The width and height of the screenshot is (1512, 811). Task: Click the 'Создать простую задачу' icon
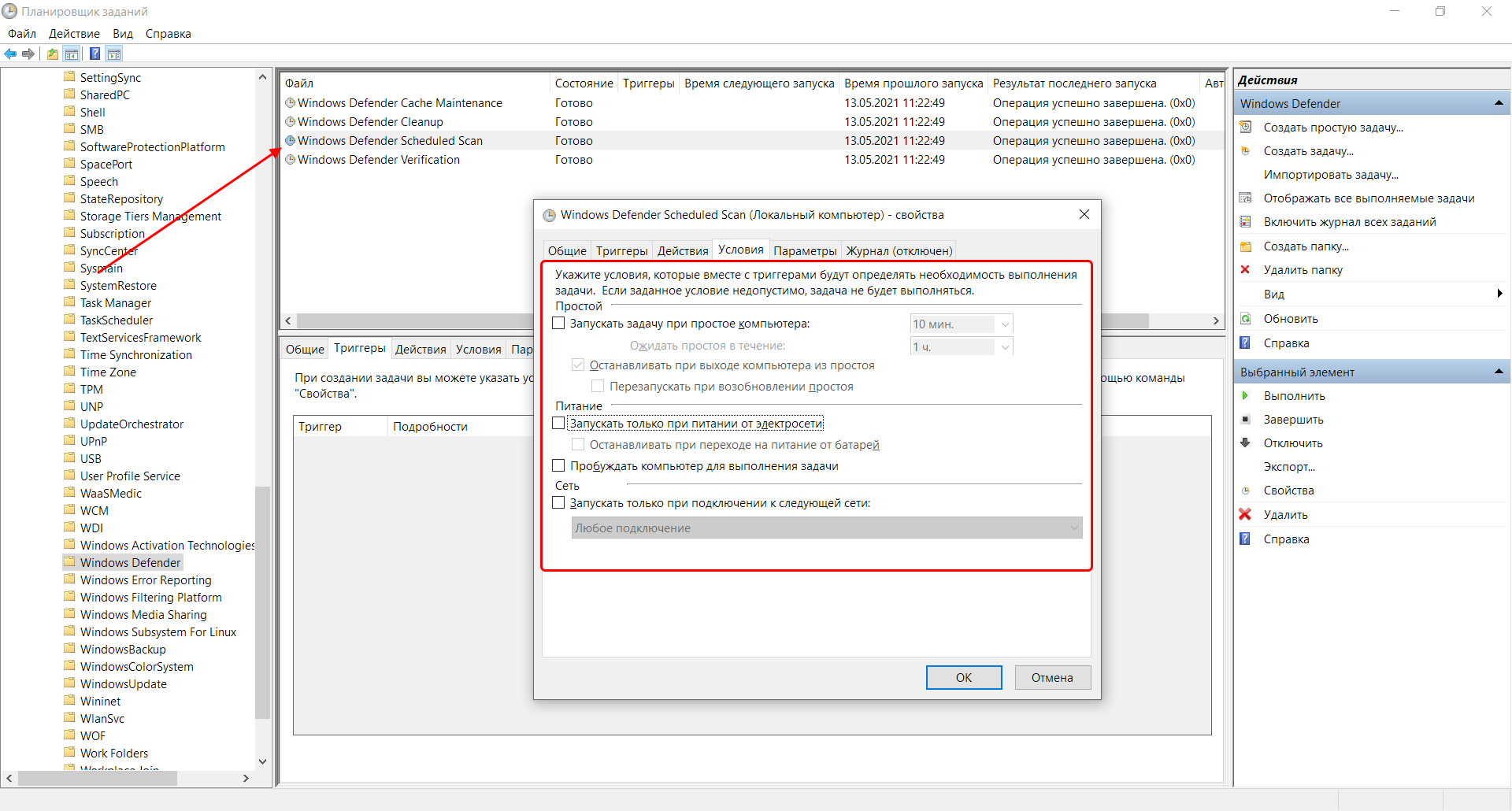pos(1246,127)
